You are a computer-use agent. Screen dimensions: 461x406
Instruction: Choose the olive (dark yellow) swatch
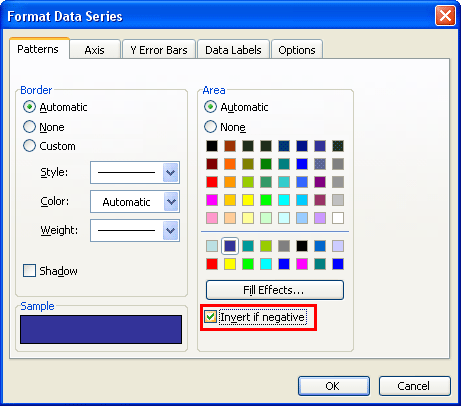click(248, 164)
